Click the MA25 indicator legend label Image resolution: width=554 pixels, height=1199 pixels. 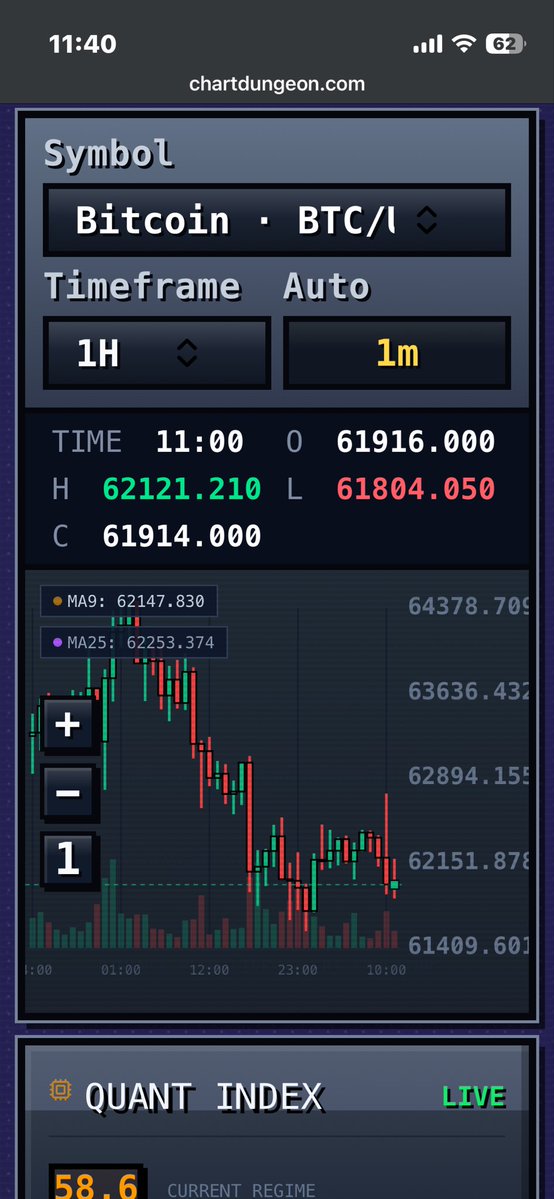point(134,642)
